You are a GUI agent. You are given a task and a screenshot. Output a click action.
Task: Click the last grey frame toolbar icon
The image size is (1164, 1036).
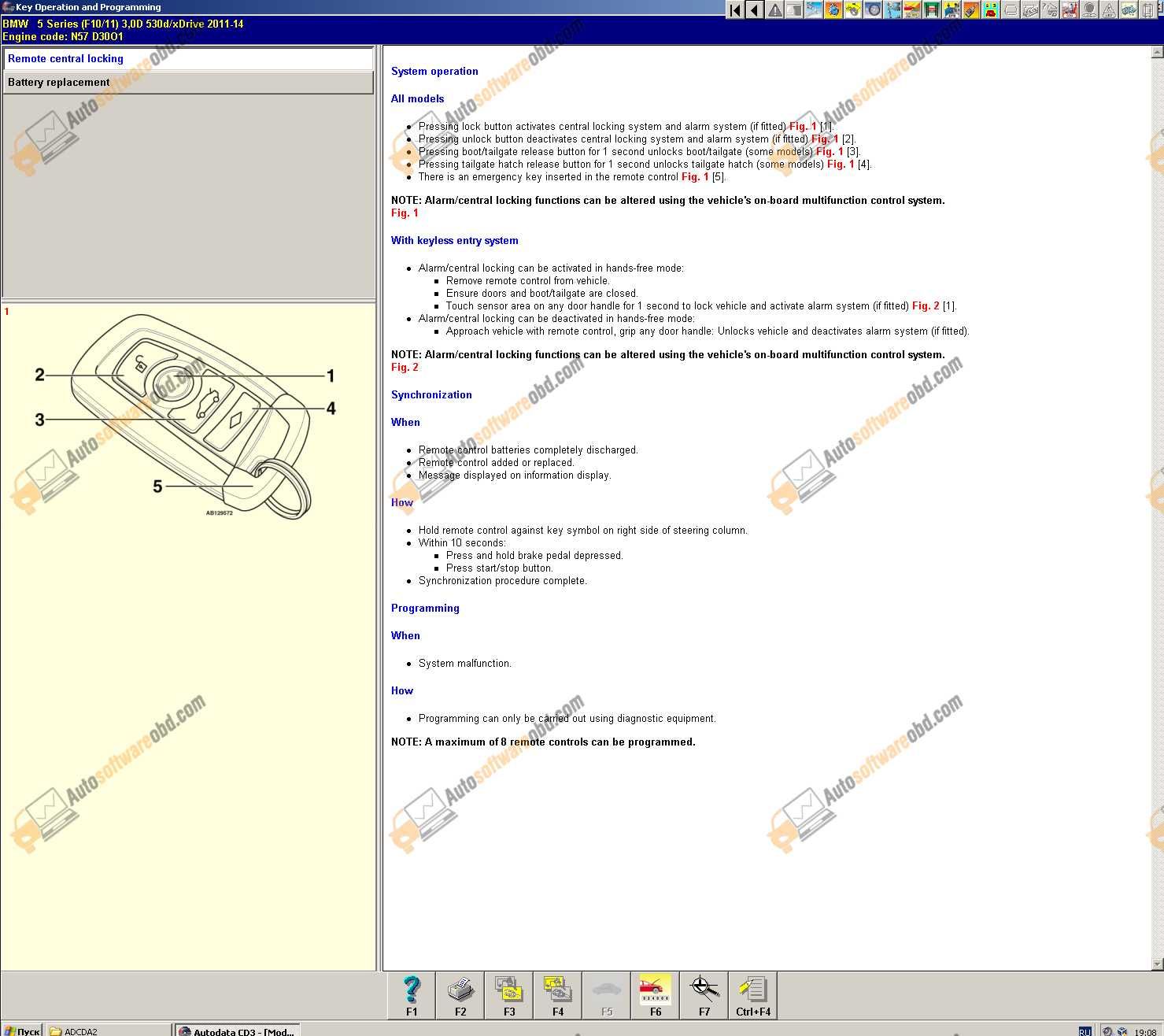pyautogui.click(x=1147, y=9)
